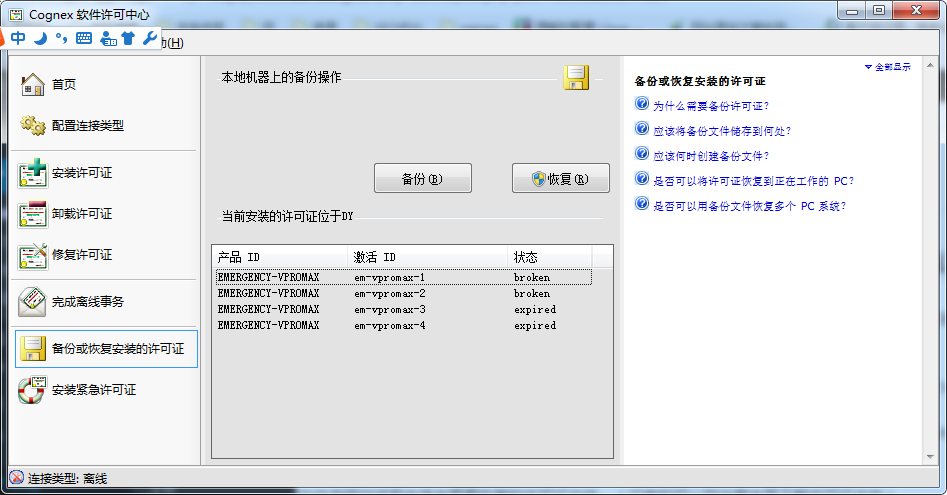
Task: Open the IME soft keyboard icon
Action: (84, 39)
